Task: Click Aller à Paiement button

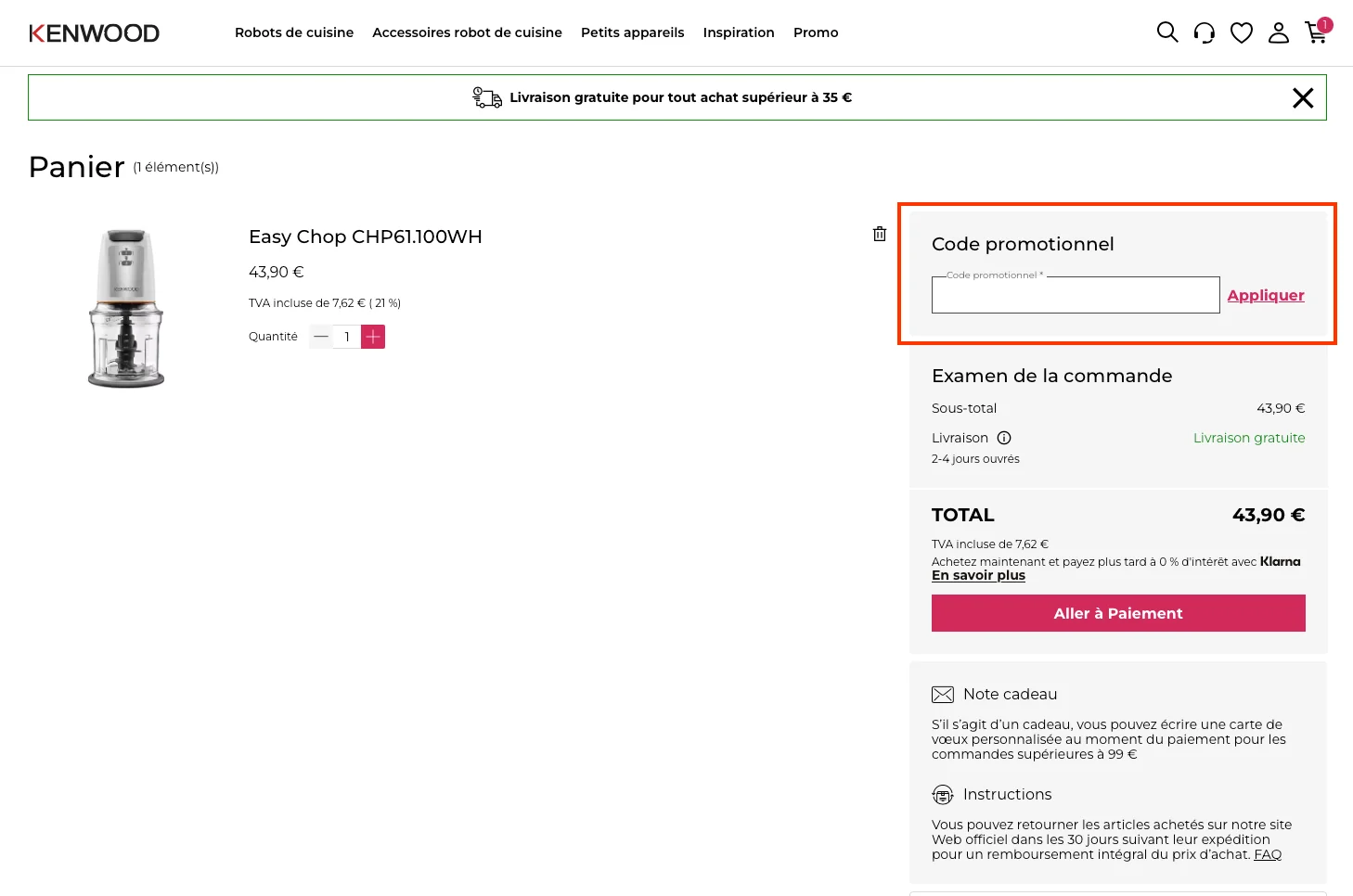Action: click(x=1118, y=613)
